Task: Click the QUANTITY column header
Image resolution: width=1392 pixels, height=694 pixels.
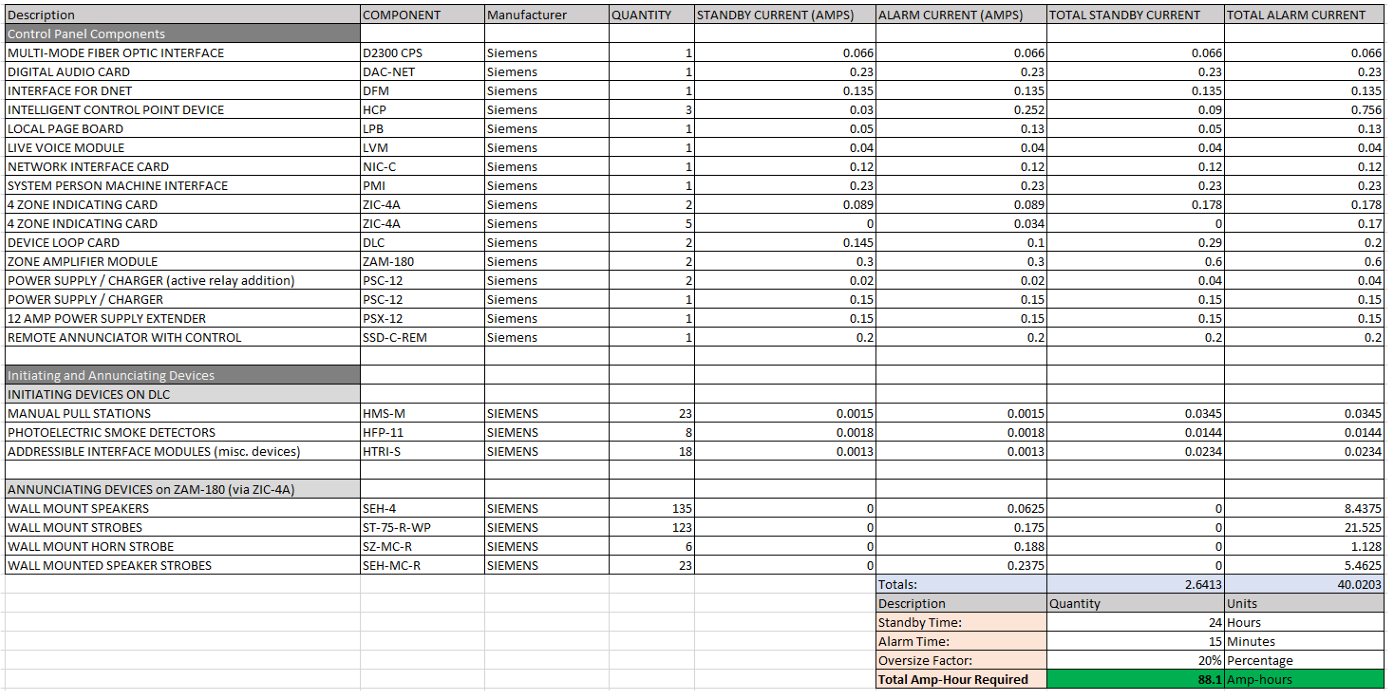Action: click(648, 15)
